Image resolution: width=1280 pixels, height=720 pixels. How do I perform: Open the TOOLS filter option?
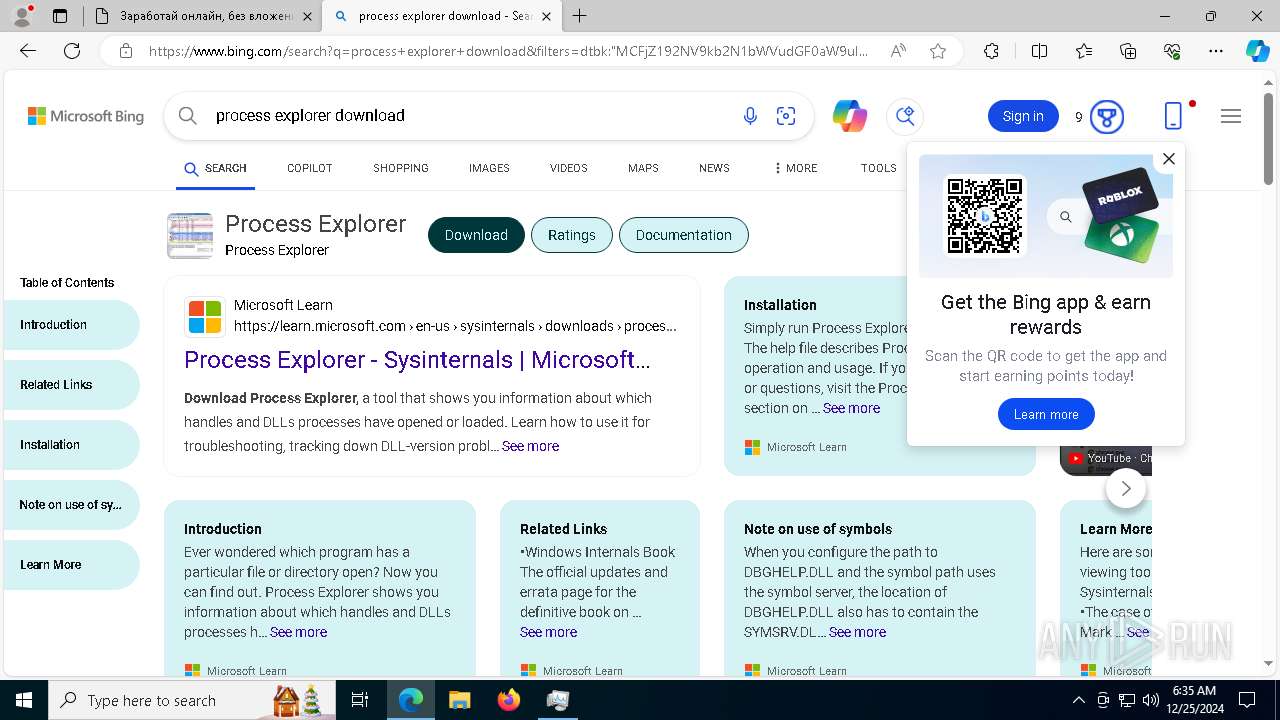[878, 168]
